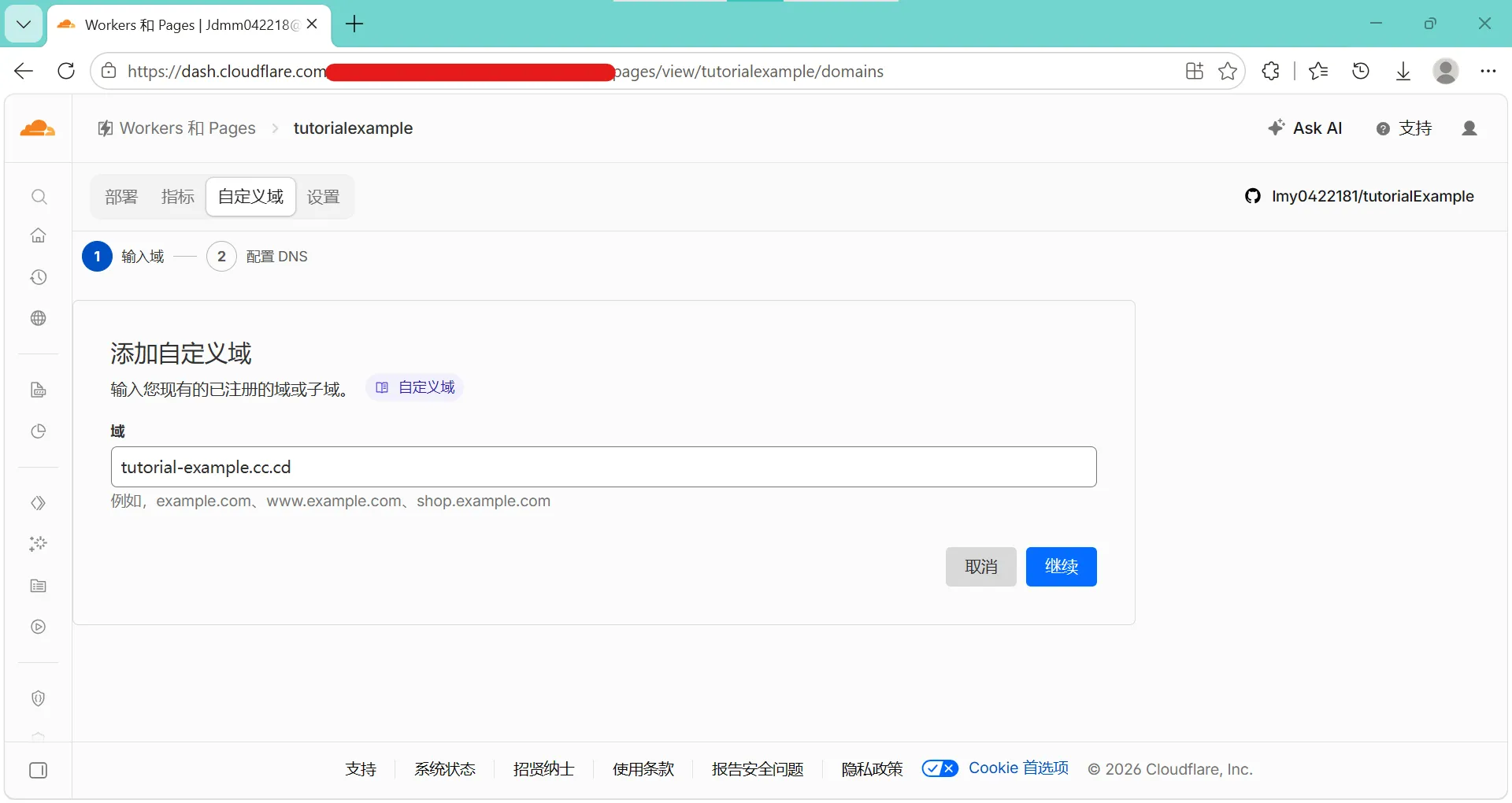Open the 自定义域 documentation link
Screen dimensions: 1512x803
click(415, 387)
